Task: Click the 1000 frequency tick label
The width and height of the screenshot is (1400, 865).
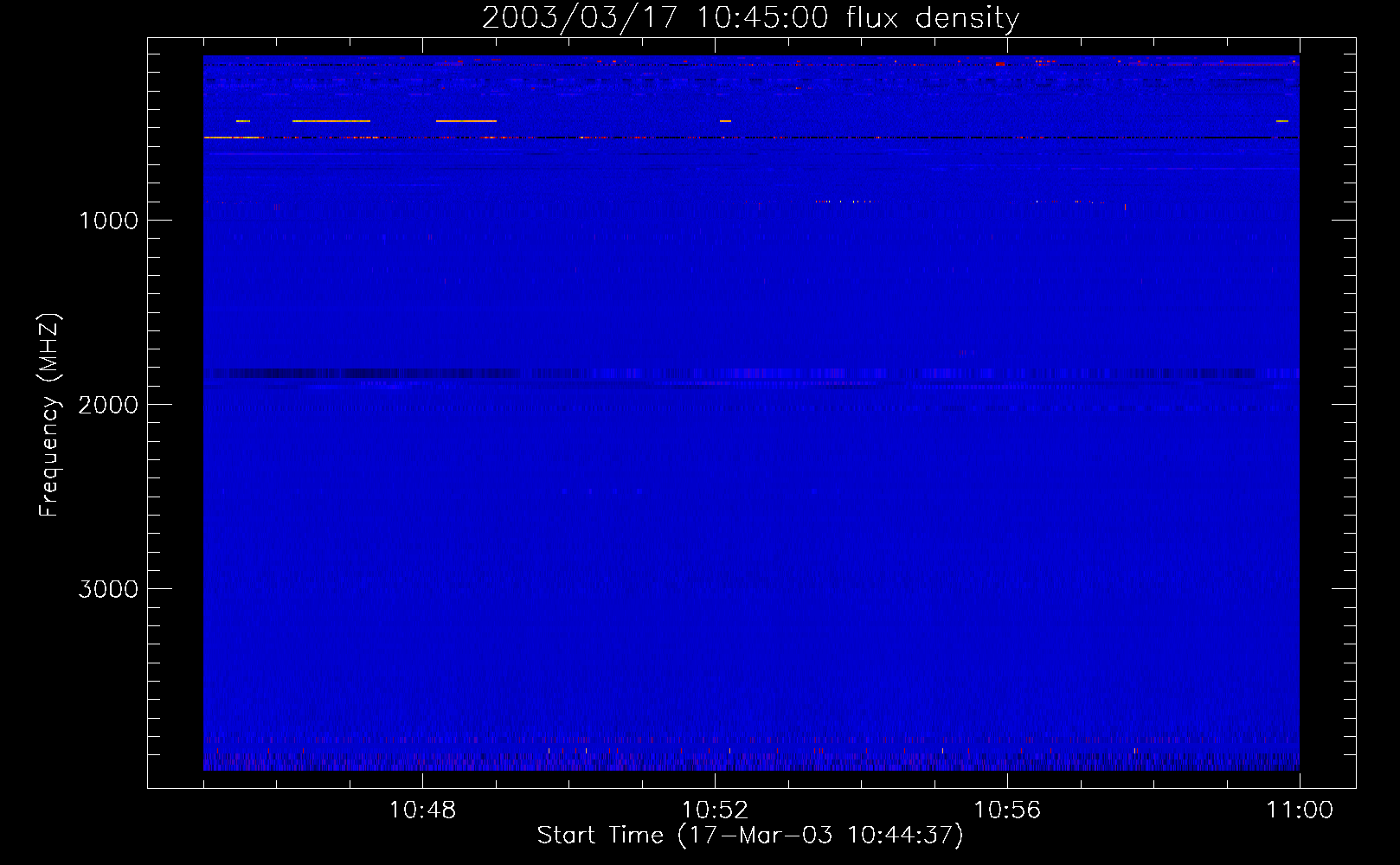Action: (108, 221)
